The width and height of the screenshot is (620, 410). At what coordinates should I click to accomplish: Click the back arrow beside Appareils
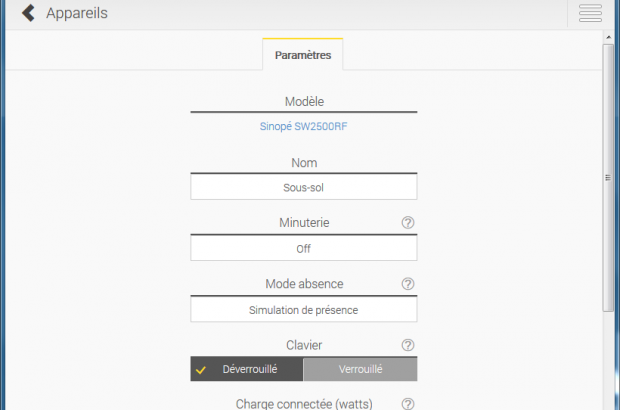28,14
